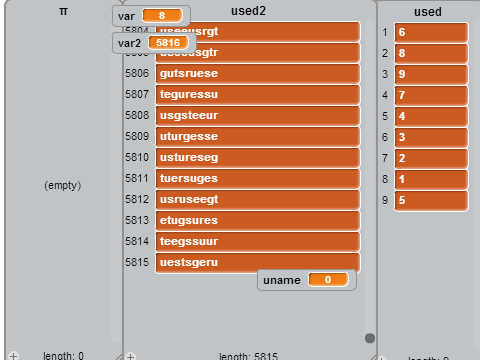Click used list item 7 with value 2
The width and height of the screenshot is (480, 360).
431,159
